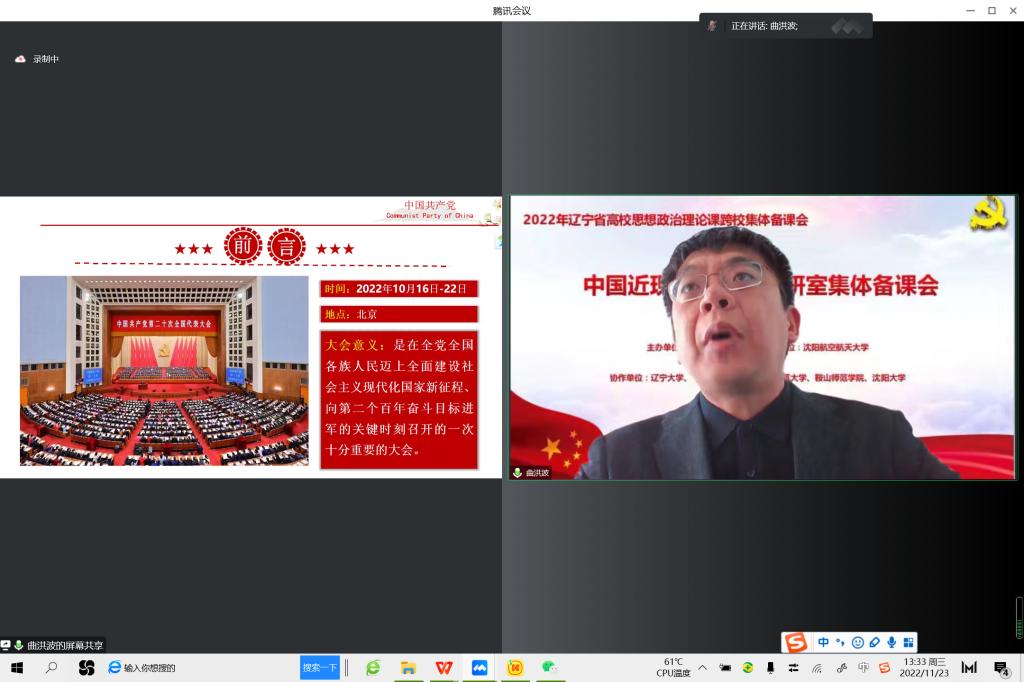The height and width of the screenshot is (682, 1024).
Task: Open the Sogou emoji panel
Action: coord(857,642)
